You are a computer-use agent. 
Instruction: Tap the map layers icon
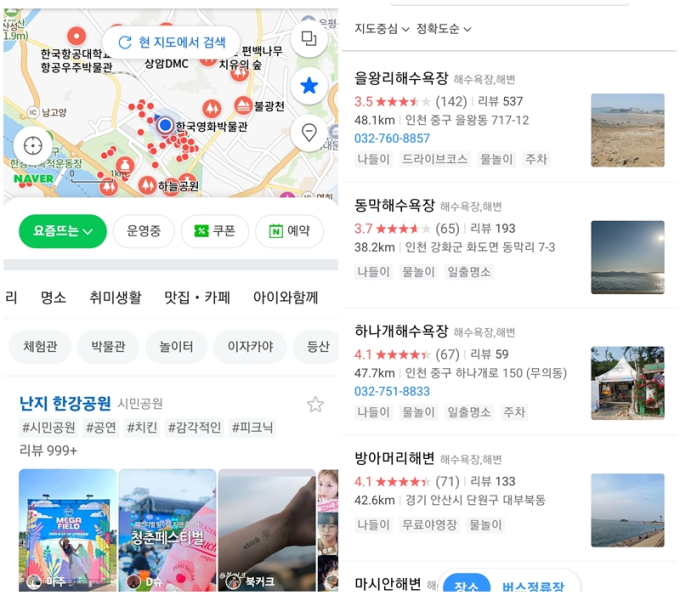309,39
